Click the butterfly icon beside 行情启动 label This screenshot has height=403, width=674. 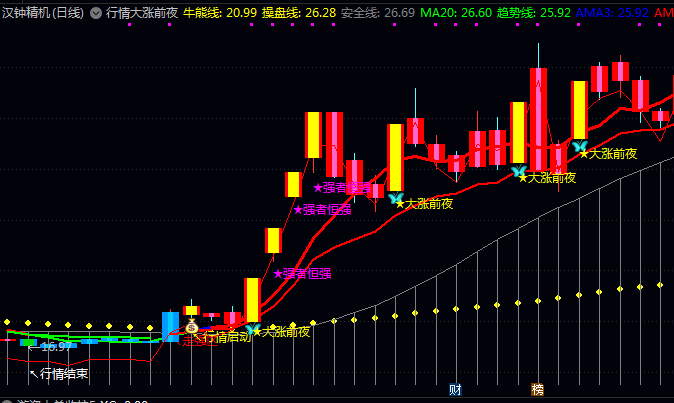[251, 329]
